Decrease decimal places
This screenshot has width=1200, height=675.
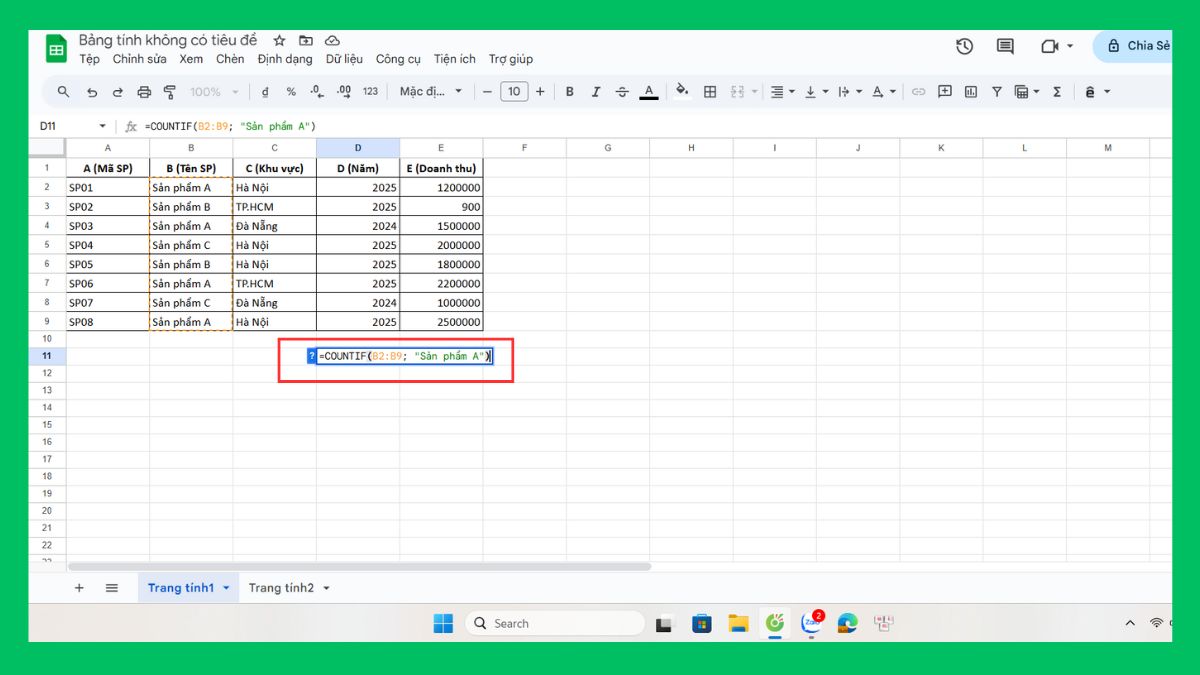(318, 91)
